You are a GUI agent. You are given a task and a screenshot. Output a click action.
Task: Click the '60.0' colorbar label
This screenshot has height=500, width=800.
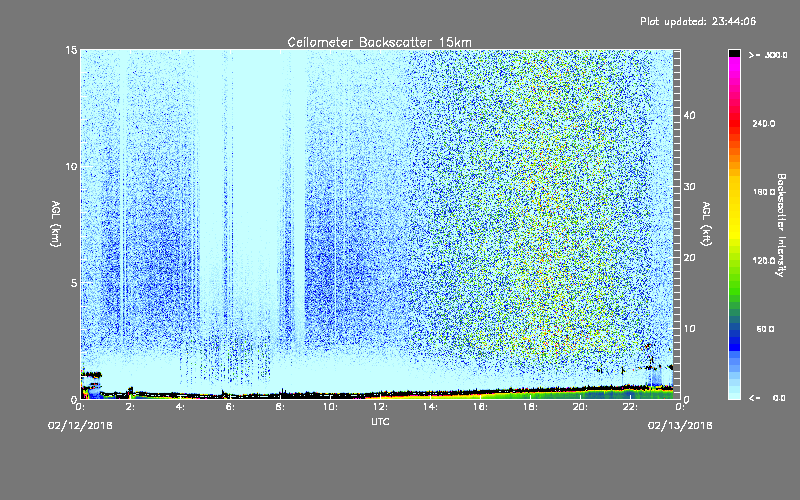click(x=765, y=329)
